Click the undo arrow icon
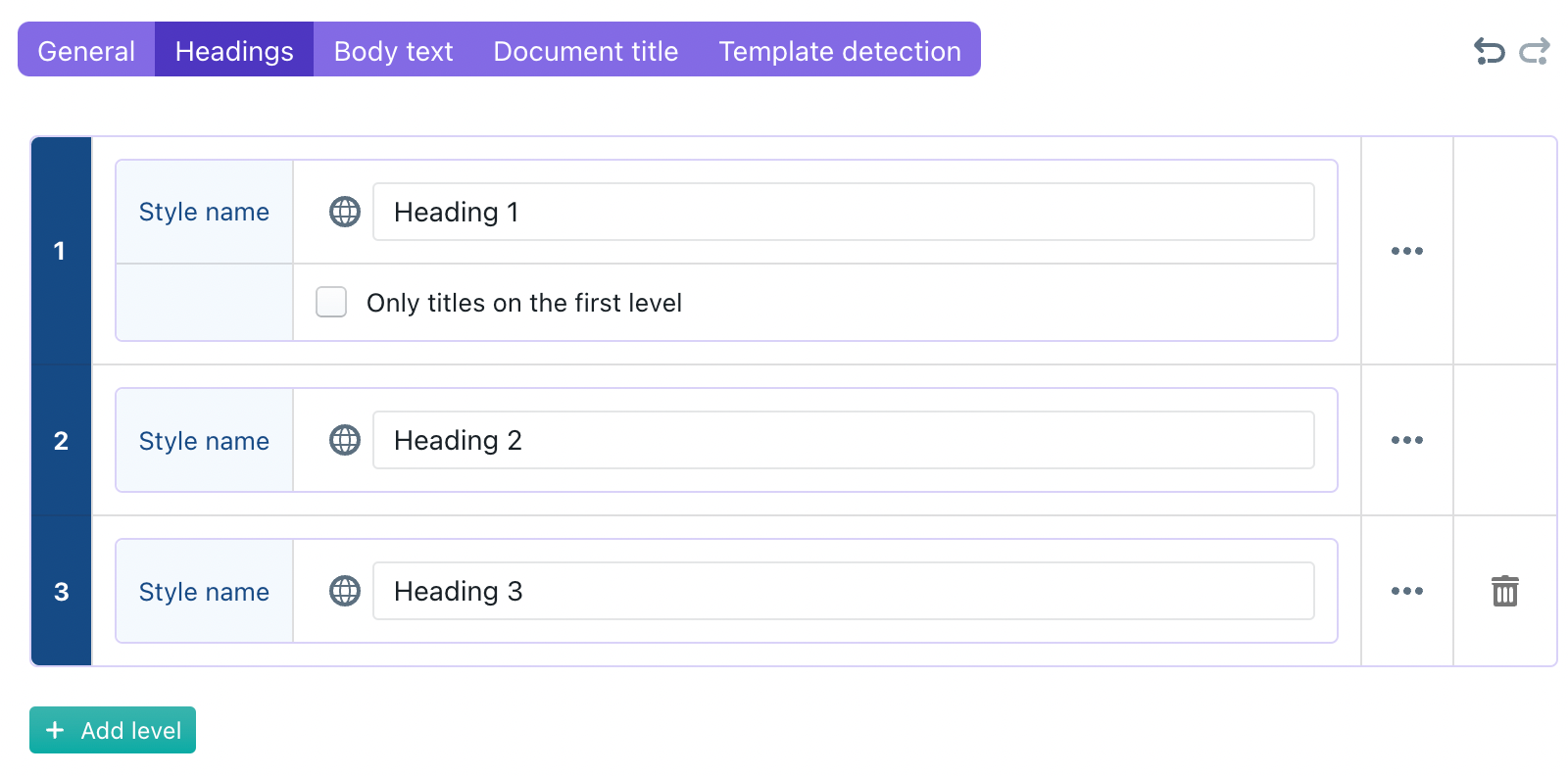 pyautogui.click(x=1489, y=51)
